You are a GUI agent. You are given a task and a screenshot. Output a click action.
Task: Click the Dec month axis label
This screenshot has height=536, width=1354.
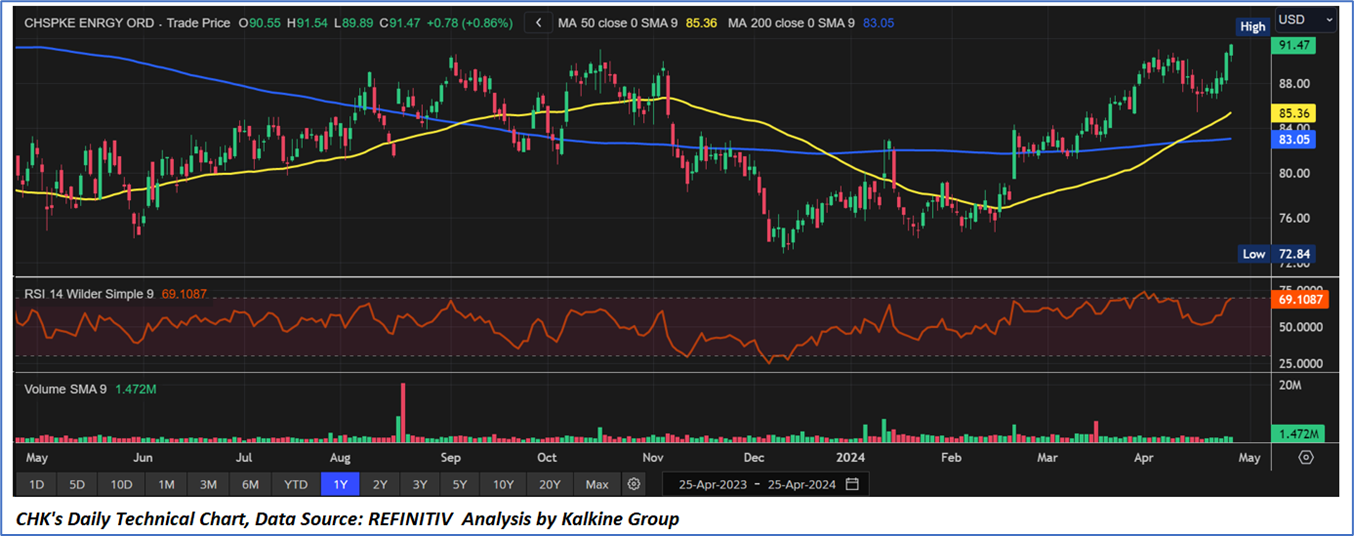pyautogui.click(x=754, y=457)
